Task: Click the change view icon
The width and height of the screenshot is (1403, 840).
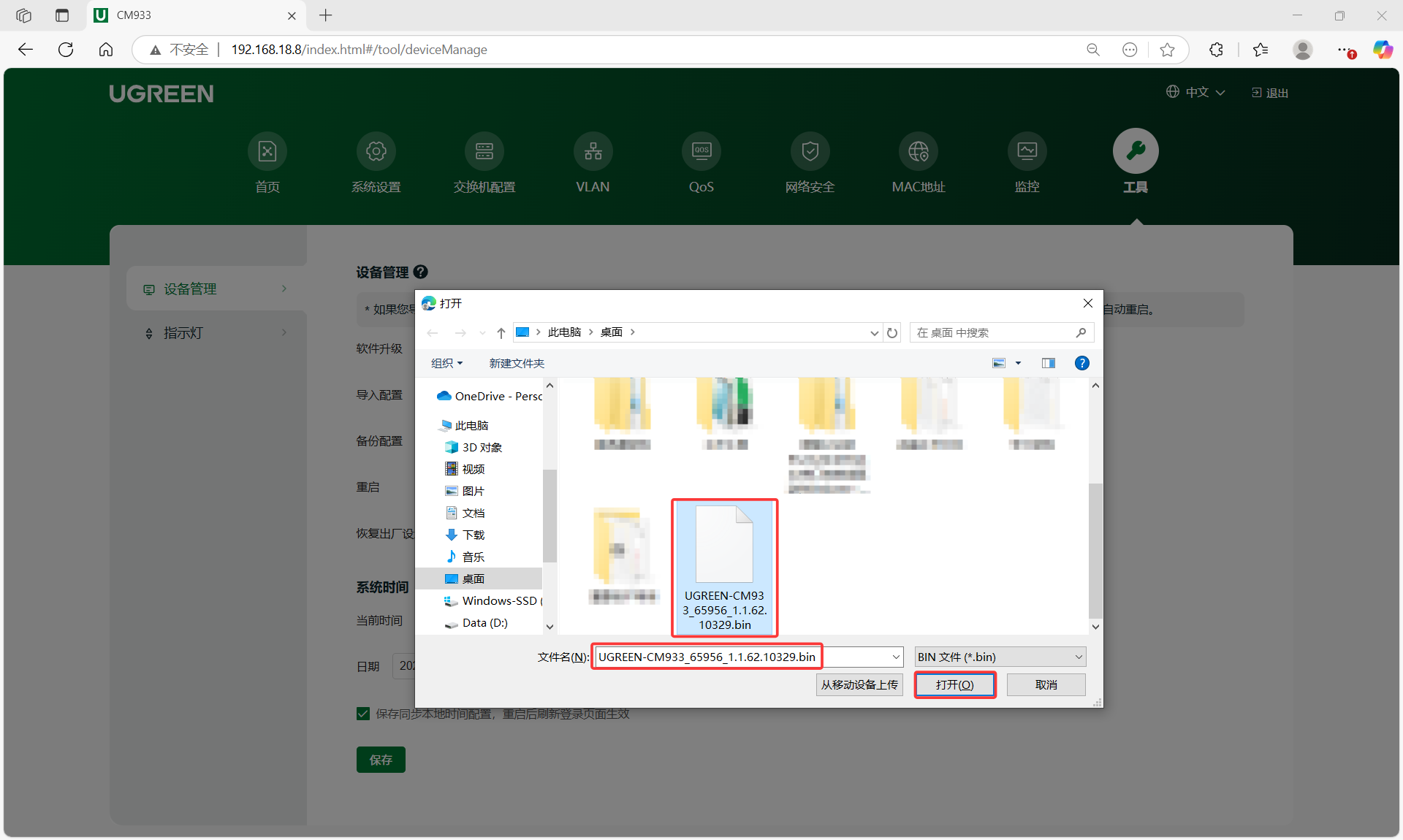Action: [x=999, y=363]
